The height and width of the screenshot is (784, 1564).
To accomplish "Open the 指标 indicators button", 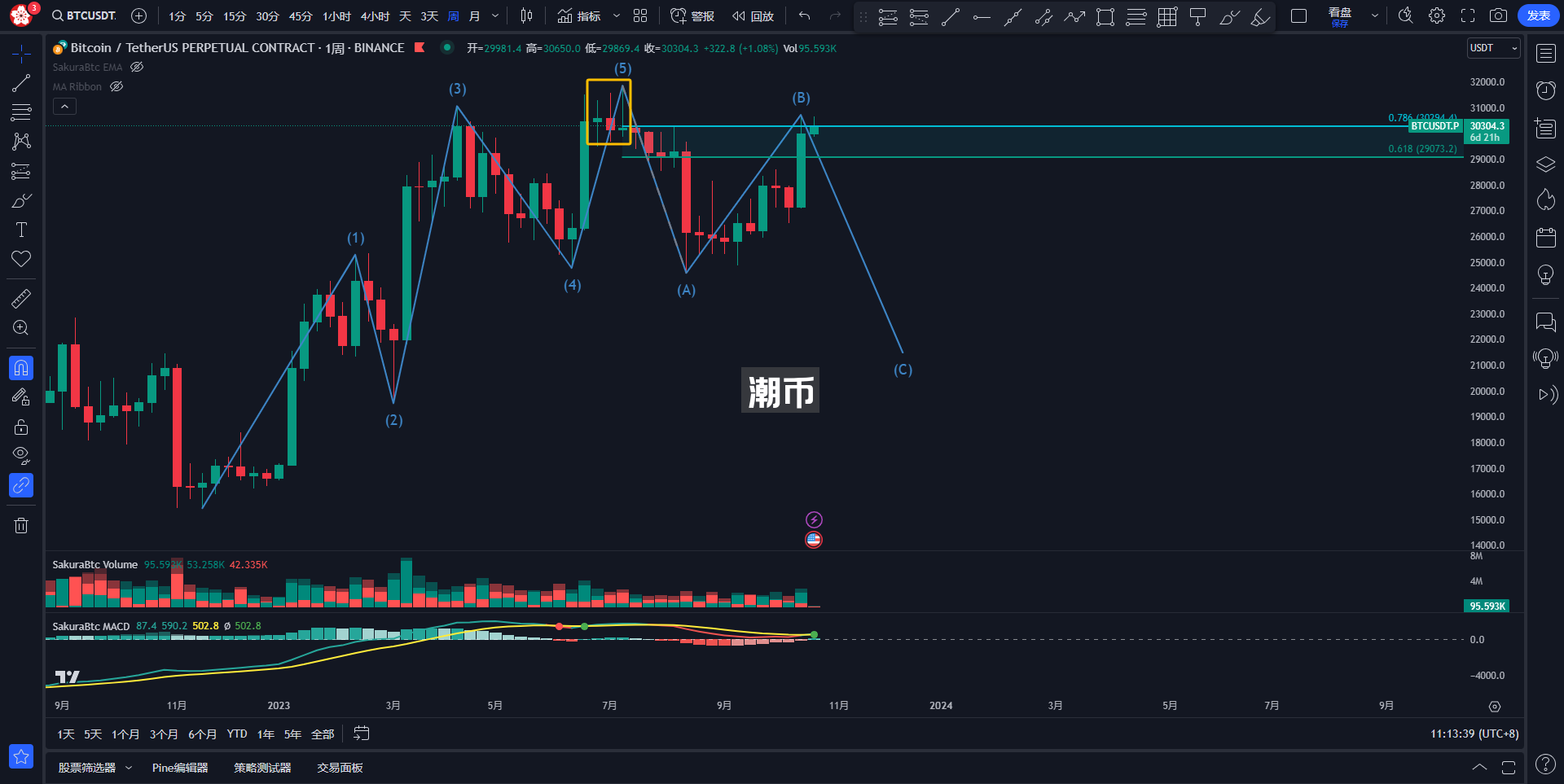I will (579, 15).
